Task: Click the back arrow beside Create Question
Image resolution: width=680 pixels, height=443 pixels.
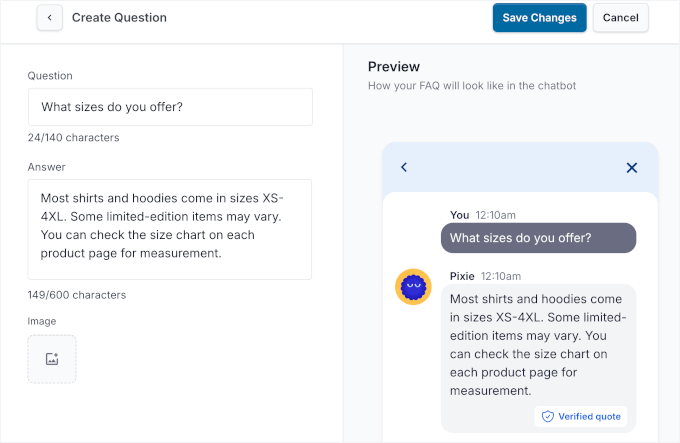Action: tap(49, 18)
